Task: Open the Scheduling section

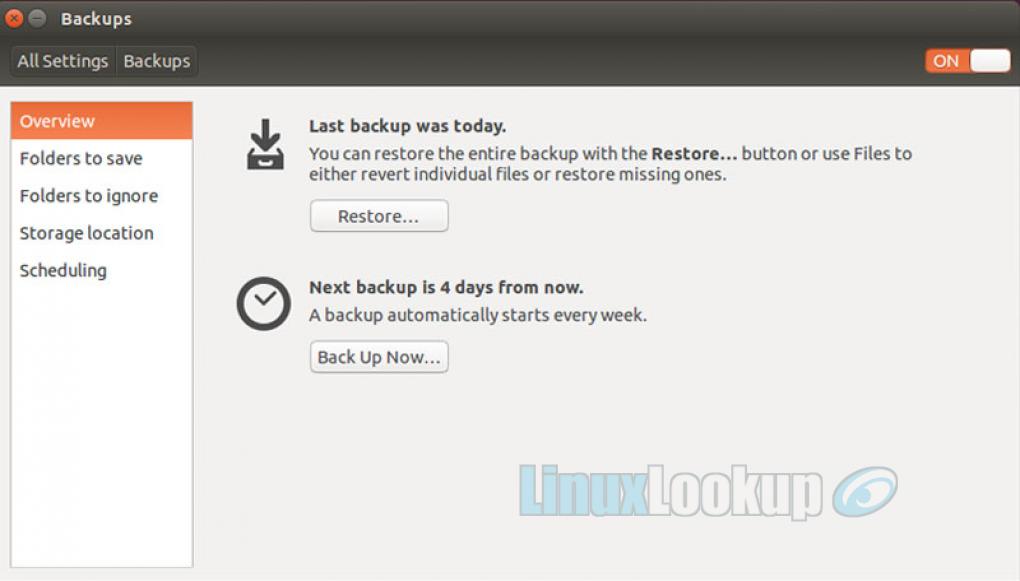Action: [101, 270]
